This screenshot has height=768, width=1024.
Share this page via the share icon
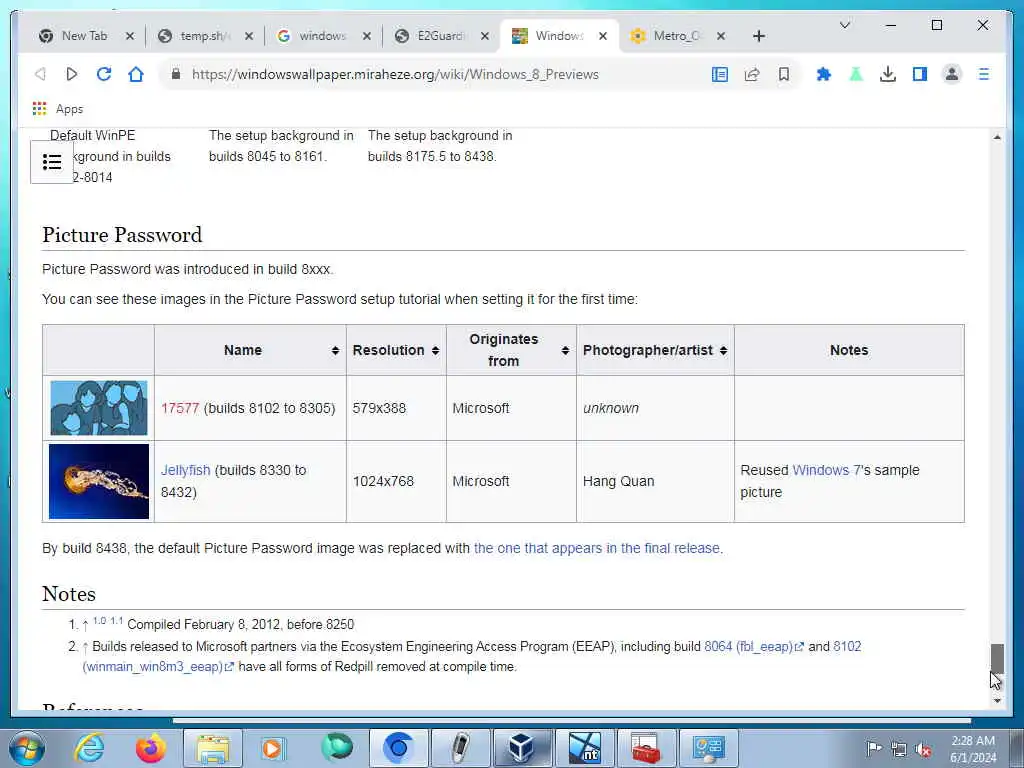click(x=752, y=74)
